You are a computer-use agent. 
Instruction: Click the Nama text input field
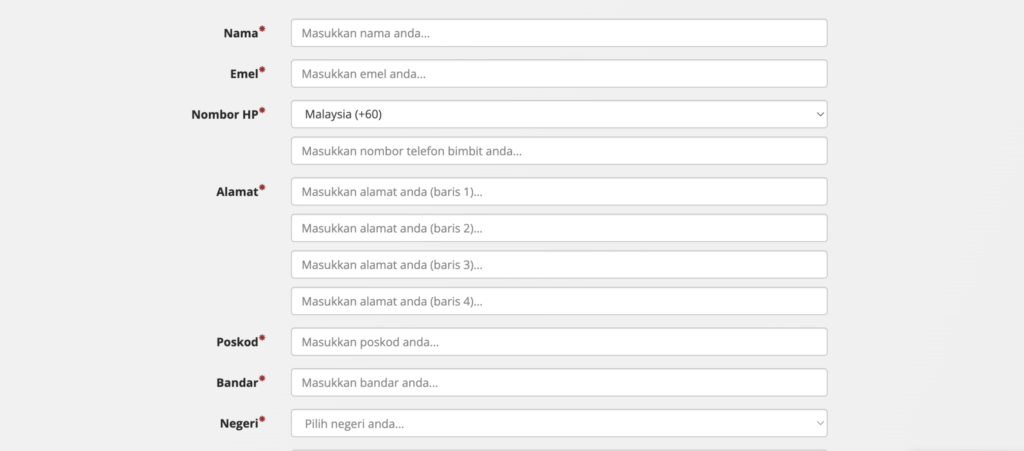[558, 33]
